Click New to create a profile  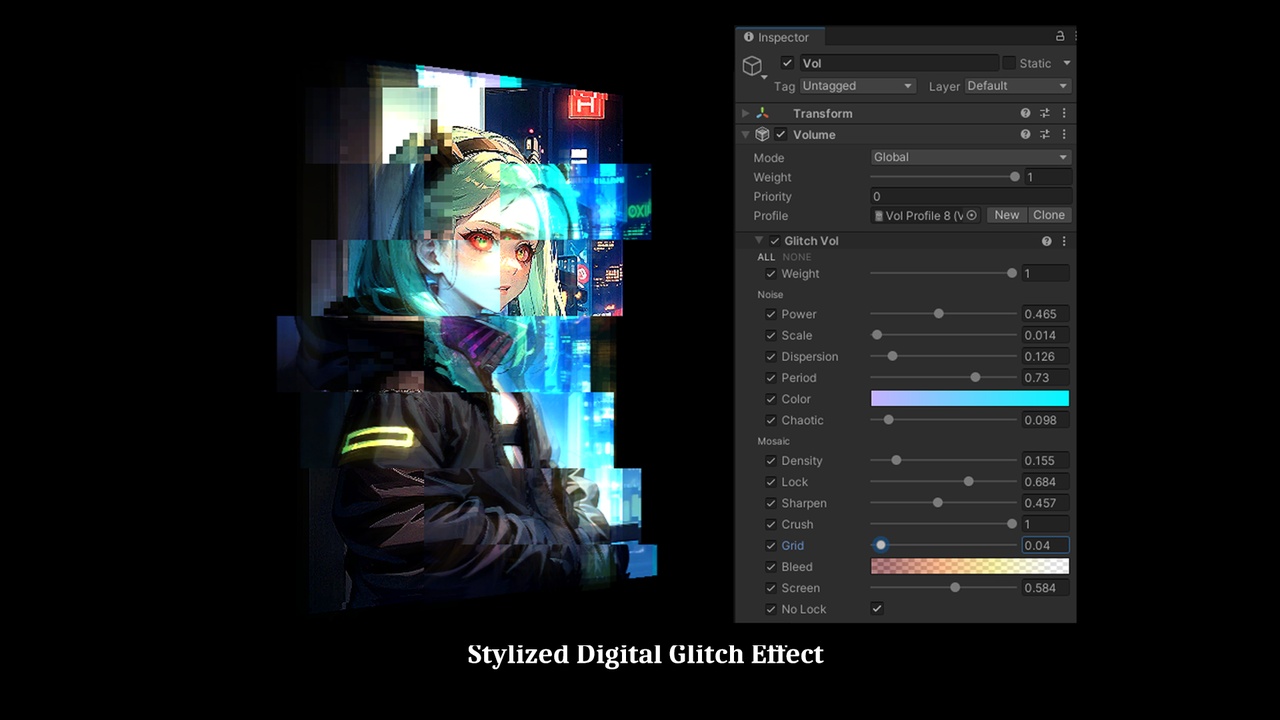pyautogui.click(x=1007, y=215)
